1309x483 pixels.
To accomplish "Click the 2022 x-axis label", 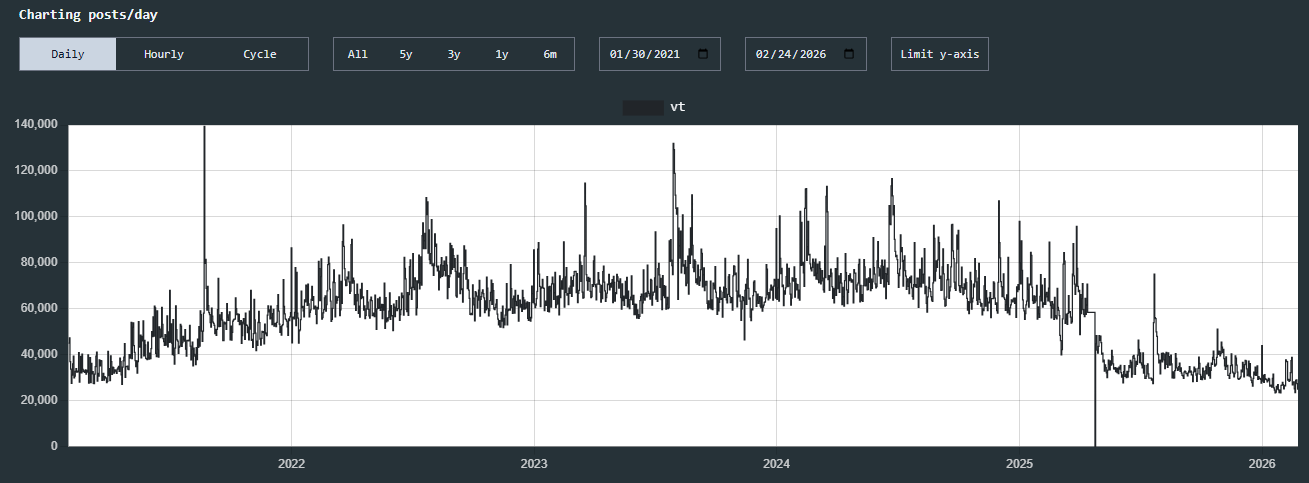I will tap(291, 464).
